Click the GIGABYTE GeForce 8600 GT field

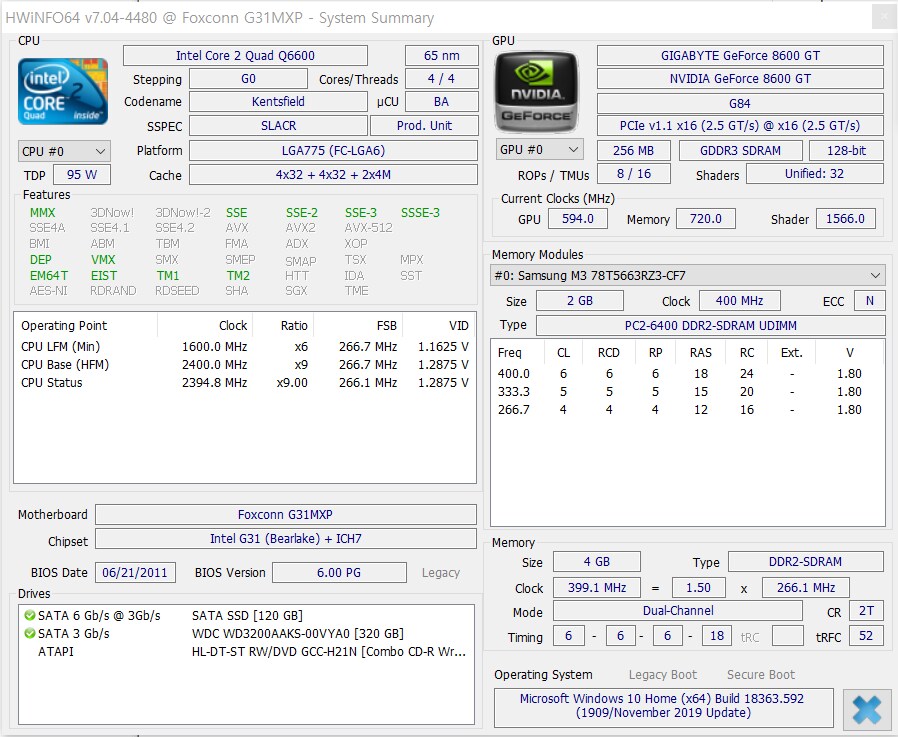pos(740,56)
